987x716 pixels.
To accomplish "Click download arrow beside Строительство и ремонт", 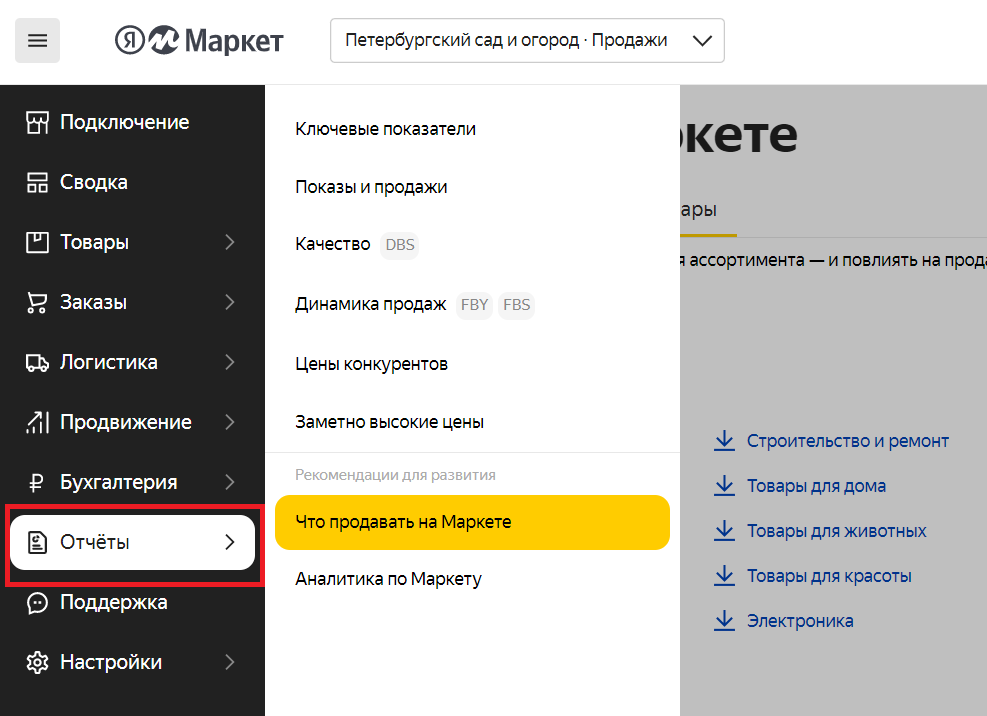I will coord(725,441).
